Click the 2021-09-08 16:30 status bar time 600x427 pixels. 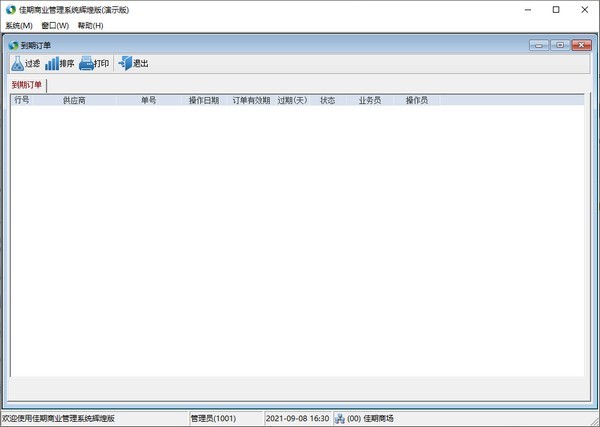click(297, 419)
